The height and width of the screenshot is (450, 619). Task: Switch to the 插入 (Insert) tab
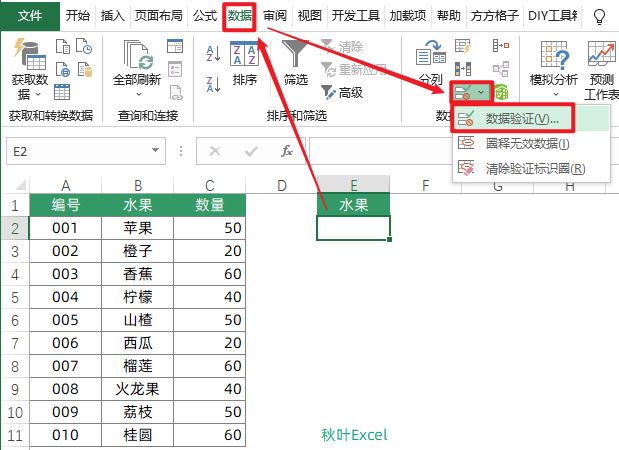113,16
